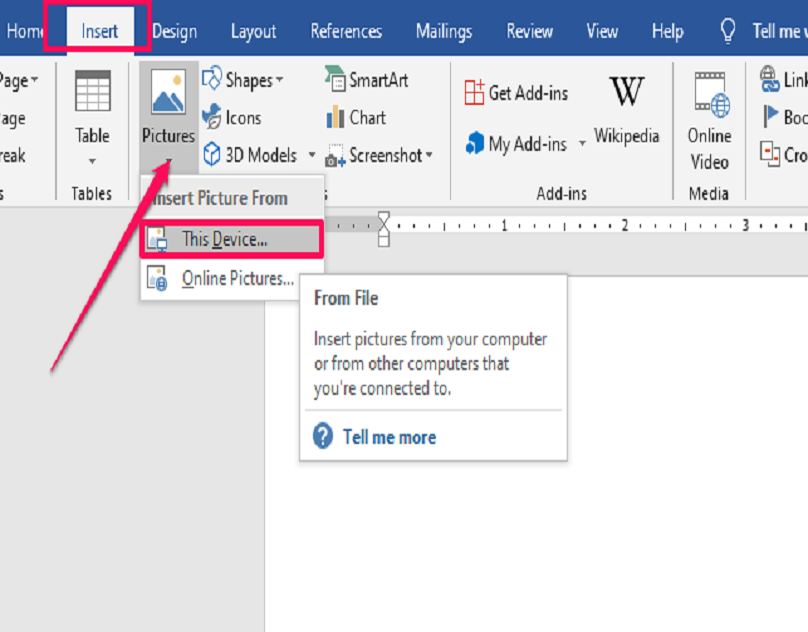Open the Shapes gallery icon
Image resolution: width=808 pixels, height=632 pixels.
(x=212, y=79)
